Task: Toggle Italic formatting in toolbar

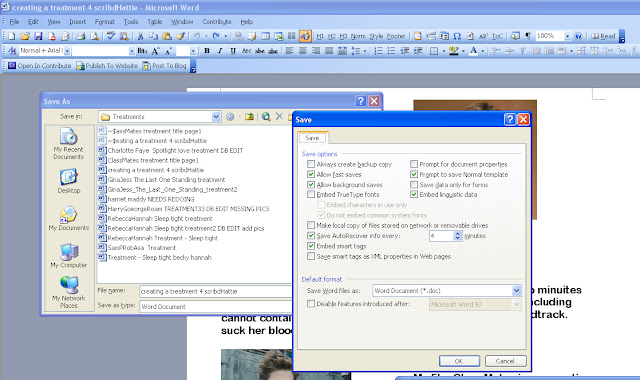Action: click(x=220, y=51)
